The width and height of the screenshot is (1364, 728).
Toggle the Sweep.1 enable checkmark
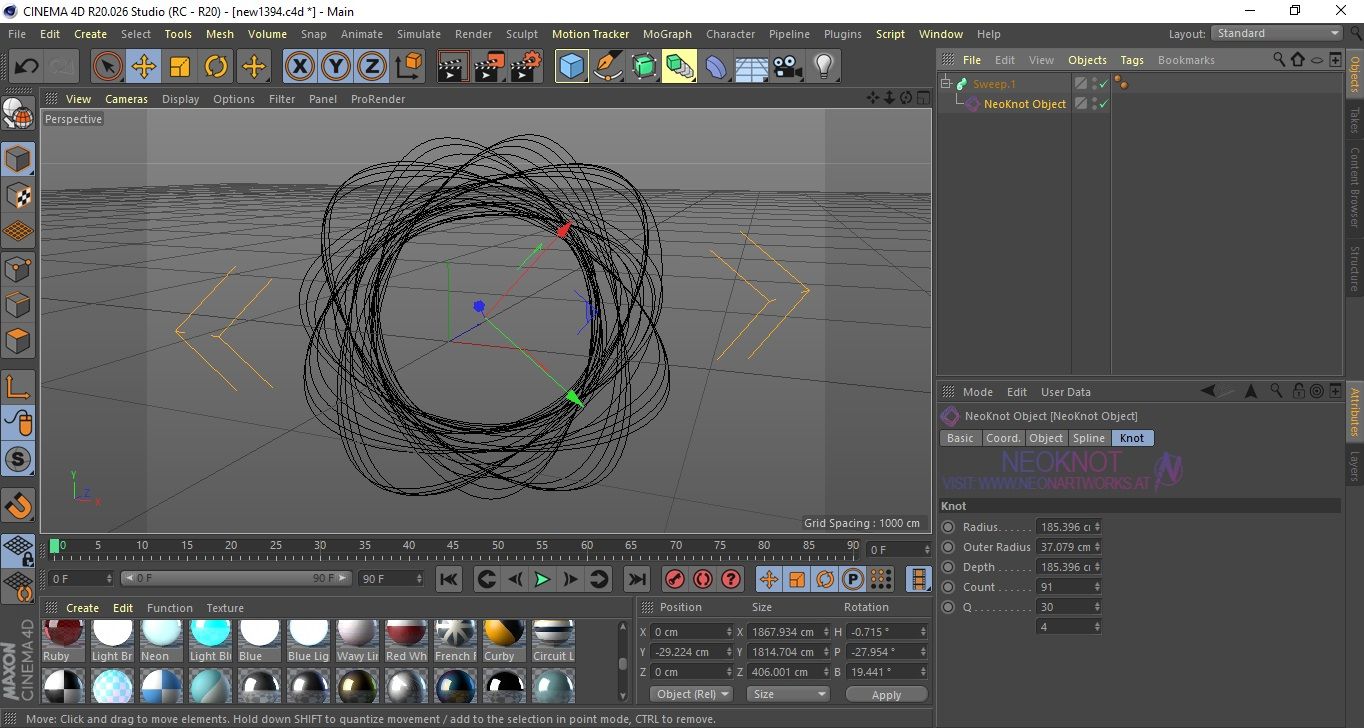[1104, 84]
